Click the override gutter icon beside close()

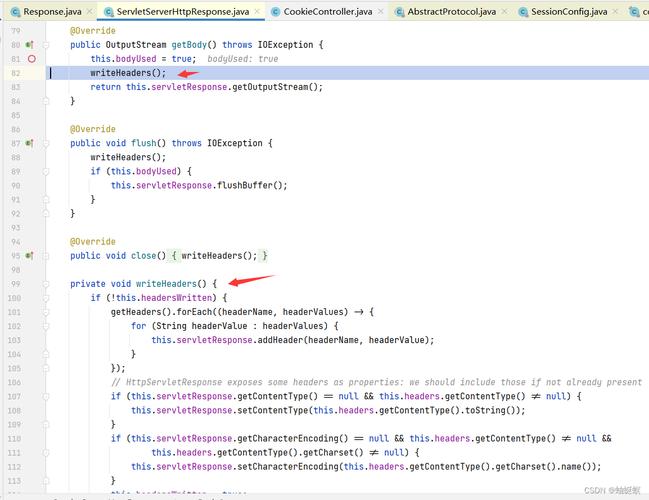[30, 255]
